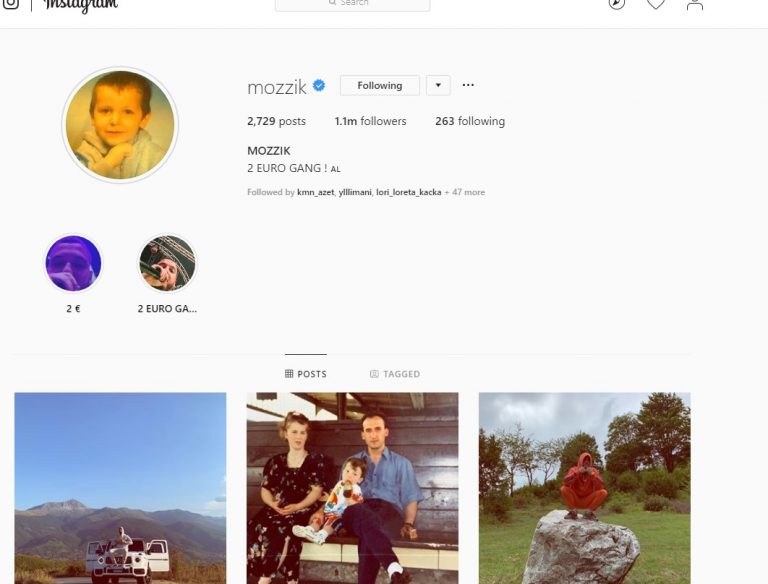
Task: Expand the suggested accounts dropdown arrow
Action: (x=438, y=85)
